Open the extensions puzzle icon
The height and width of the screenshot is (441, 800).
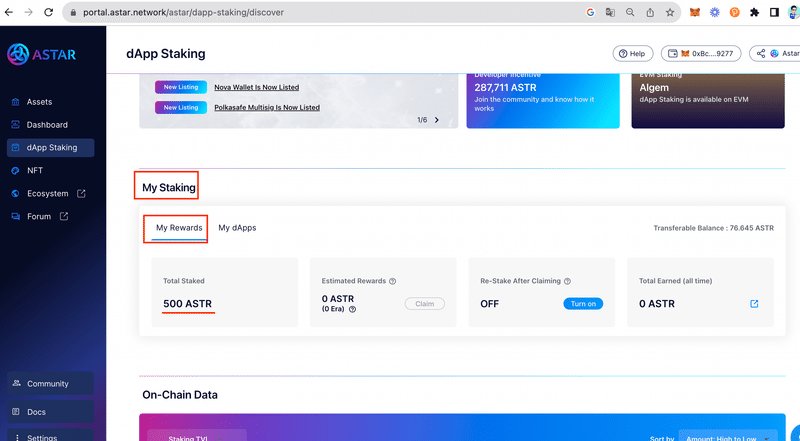[755, 12]
